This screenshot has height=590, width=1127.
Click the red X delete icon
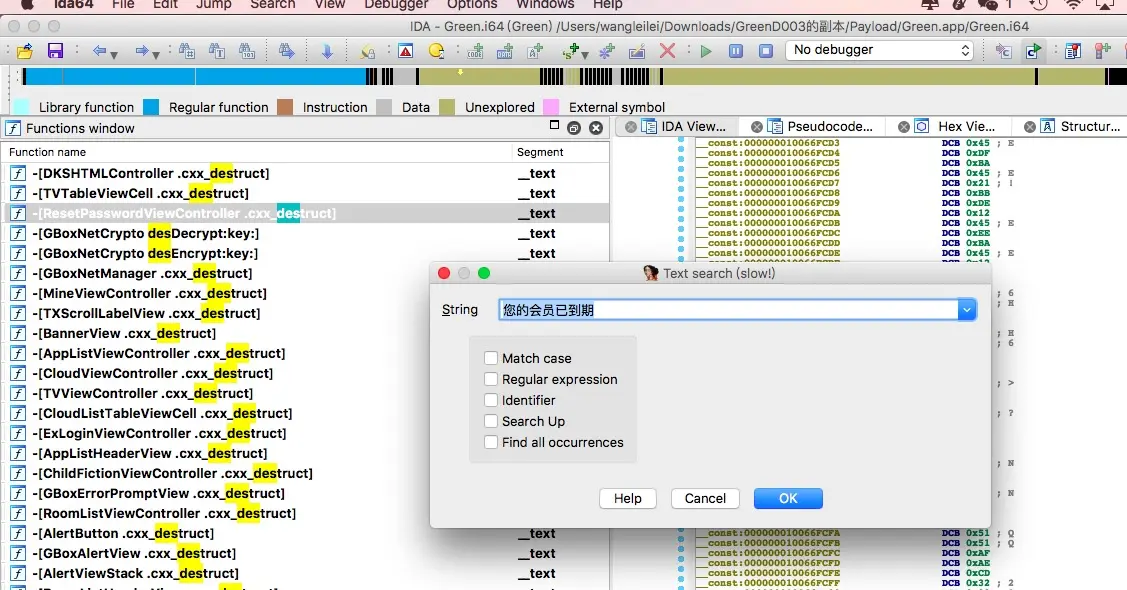point(667,51)
